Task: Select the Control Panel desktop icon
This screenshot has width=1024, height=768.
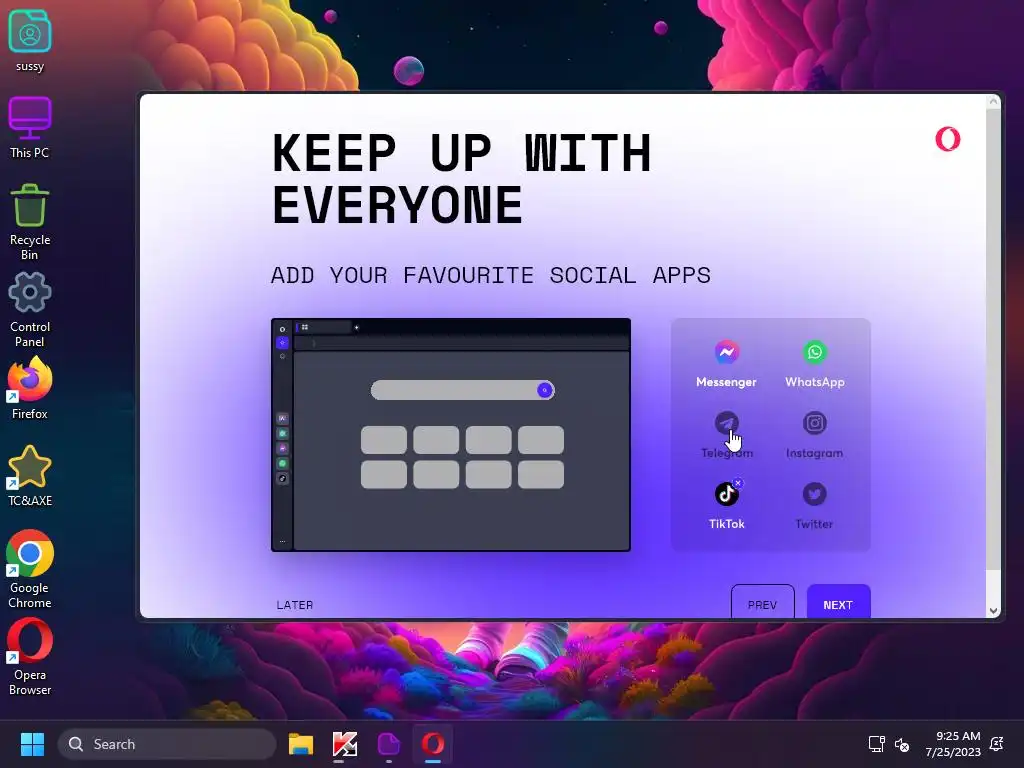Action: tap(29, 309)
